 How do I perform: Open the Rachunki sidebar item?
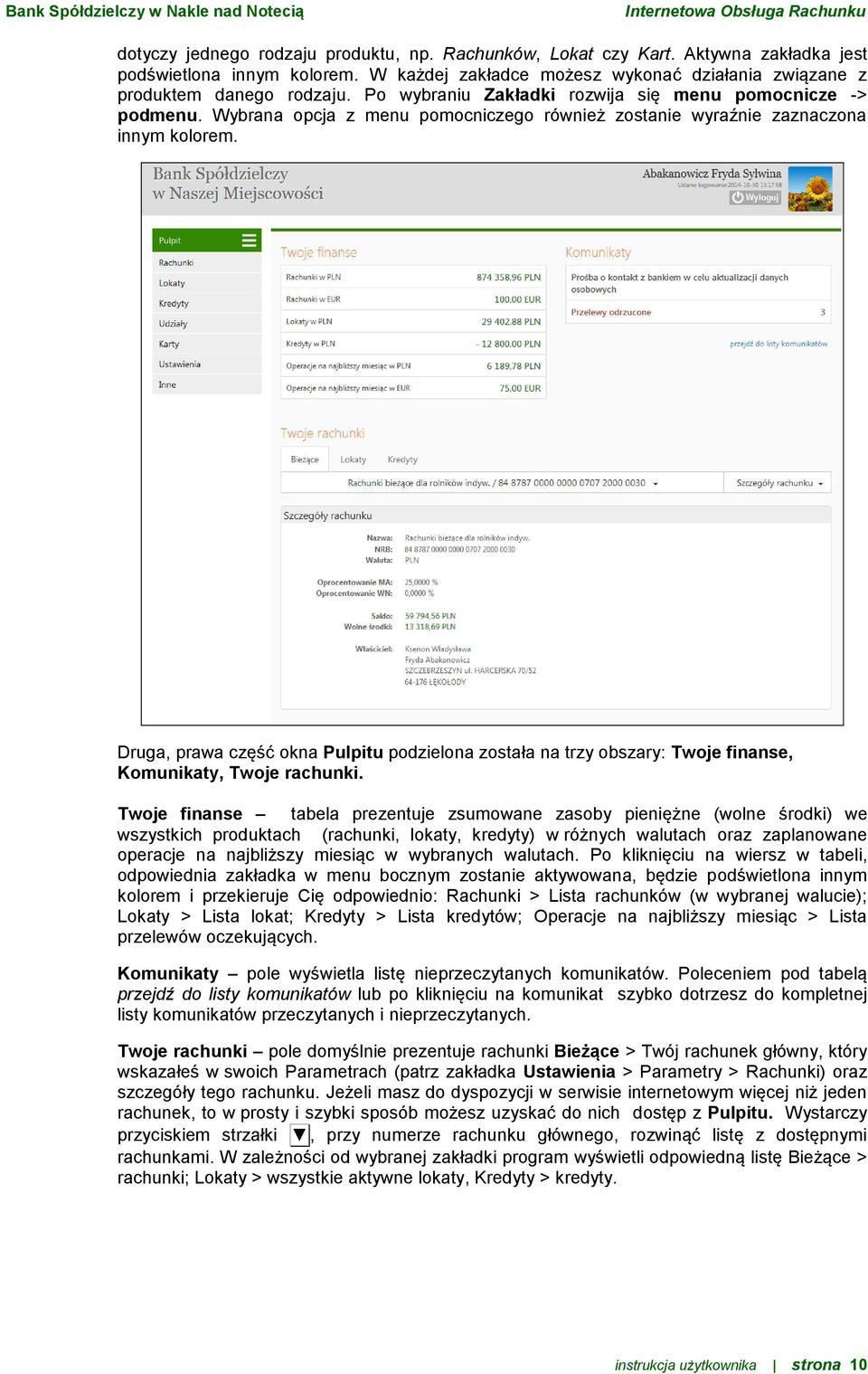coord(207,262)
